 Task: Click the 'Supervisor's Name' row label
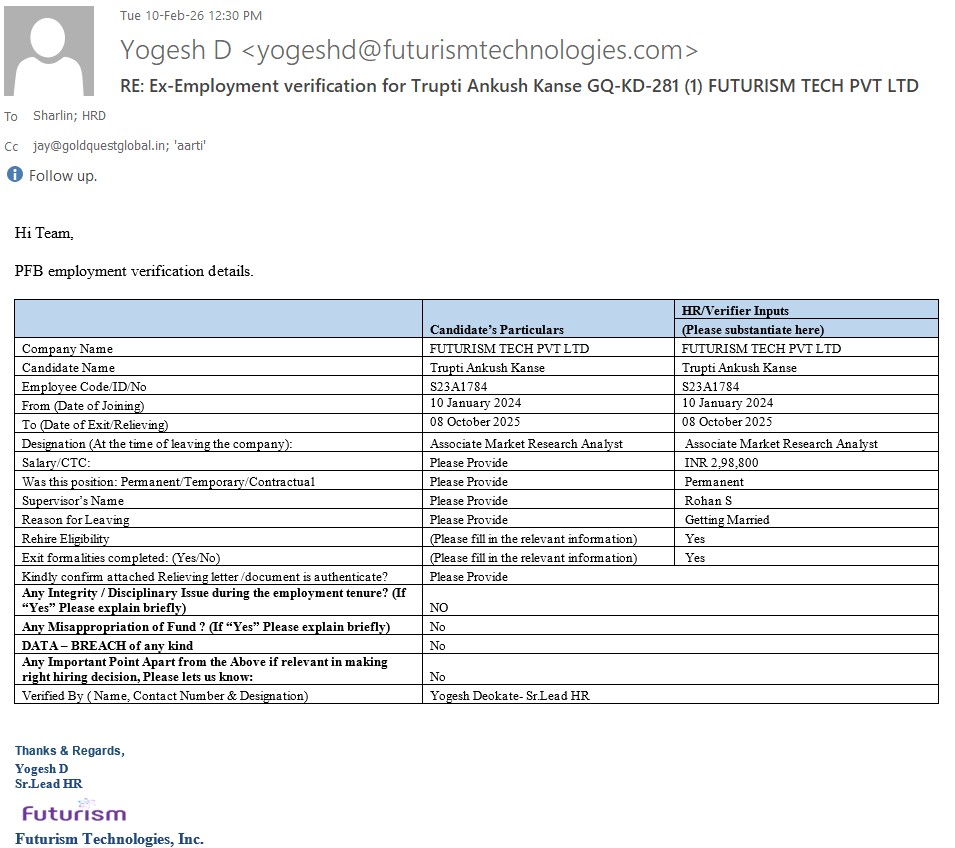[x=72, y=501]
